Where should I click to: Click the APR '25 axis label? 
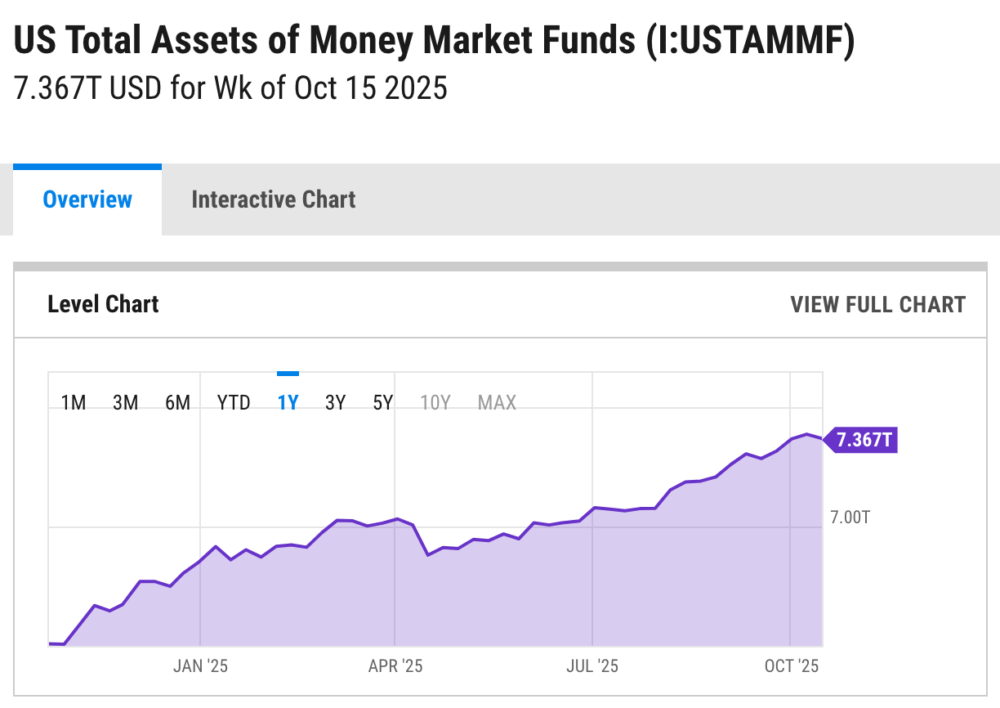click(x=396, y=665)
